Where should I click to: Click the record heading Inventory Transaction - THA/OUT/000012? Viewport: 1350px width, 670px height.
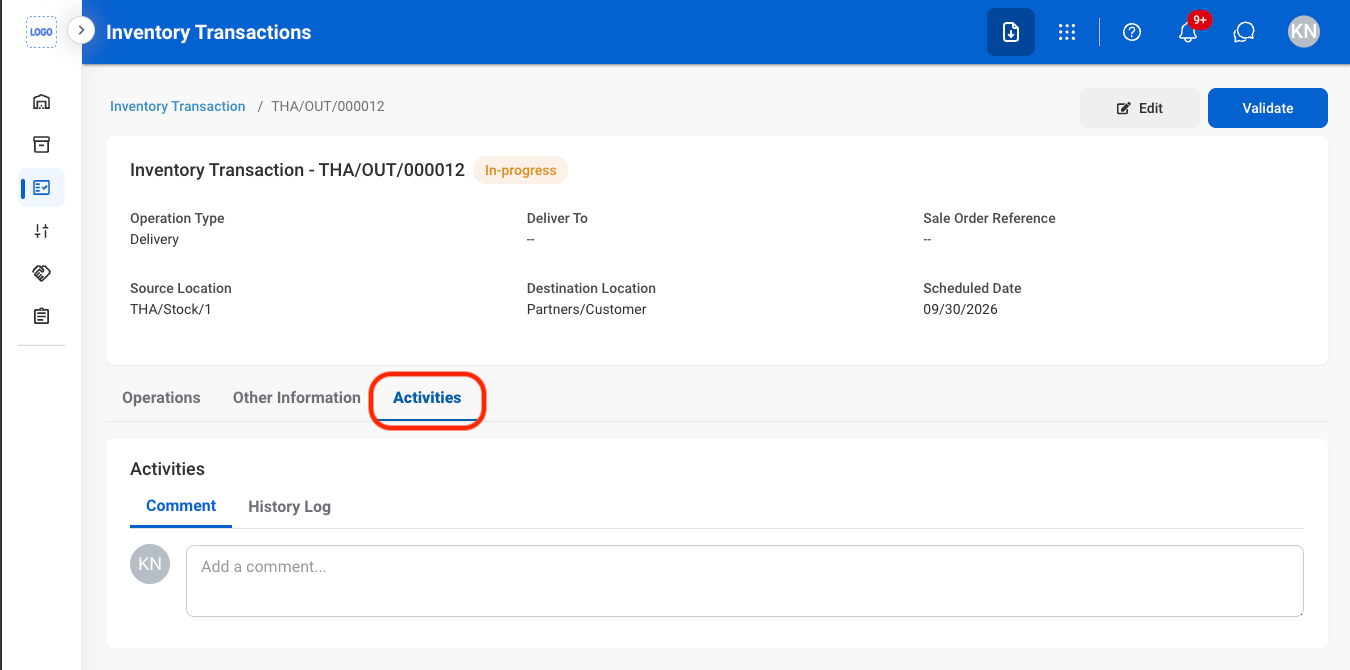(x=297, y=170)
